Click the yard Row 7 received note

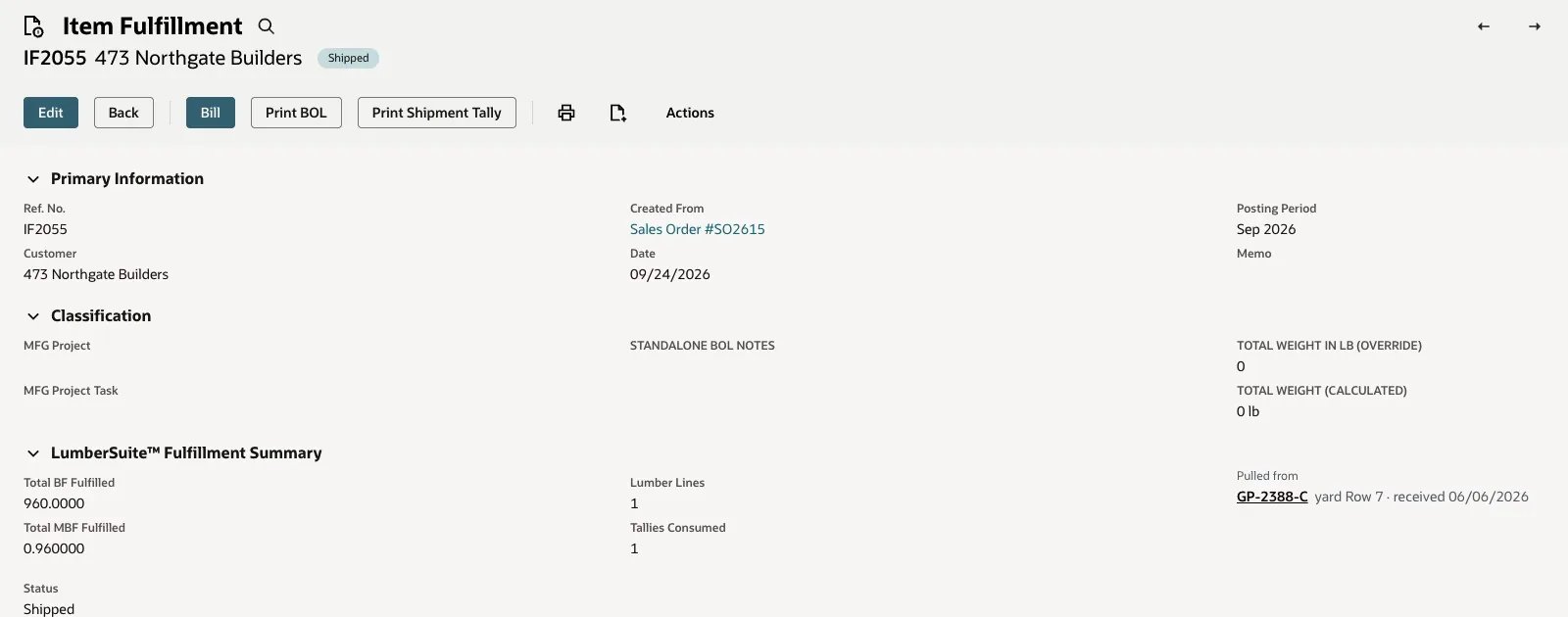coord(1422,497)
